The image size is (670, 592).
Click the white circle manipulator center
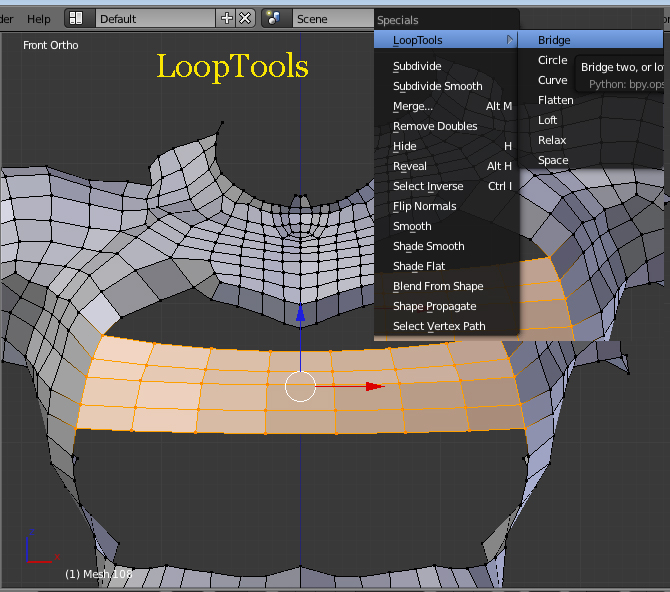pos(300,386)
